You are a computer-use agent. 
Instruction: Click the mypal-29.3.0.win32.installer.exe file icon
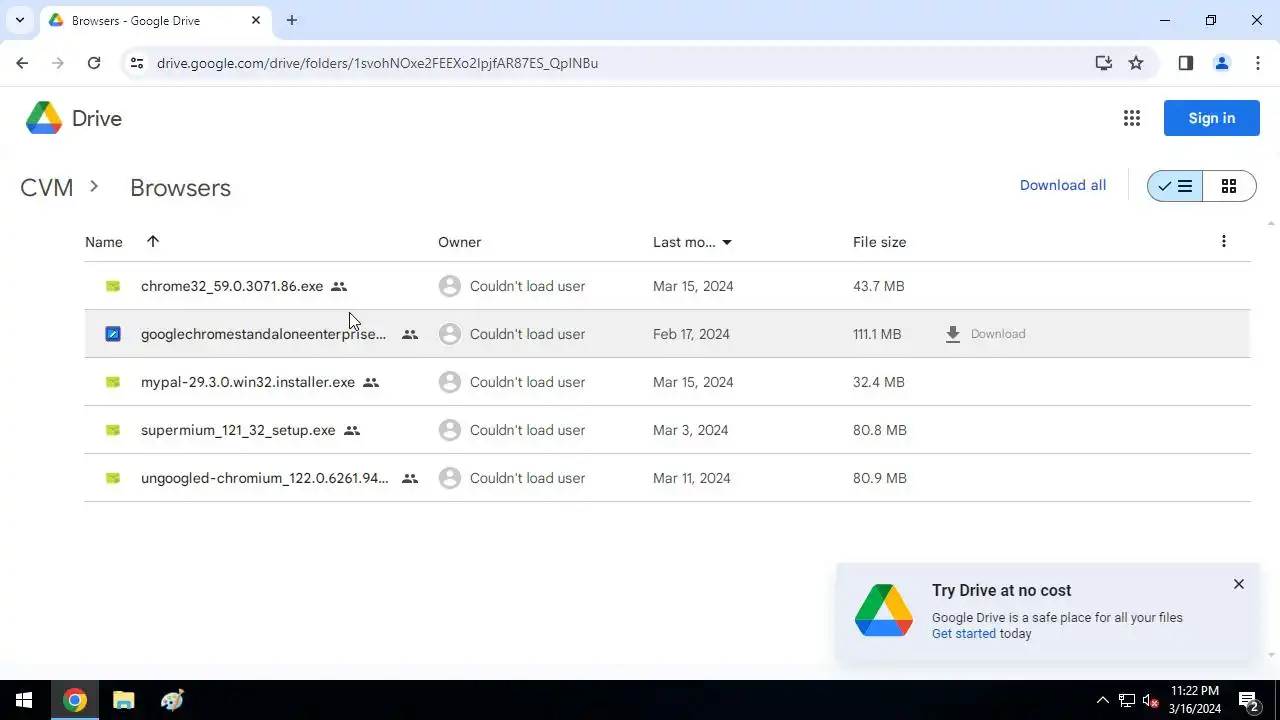pyautogui.click(x=113, y=382)
